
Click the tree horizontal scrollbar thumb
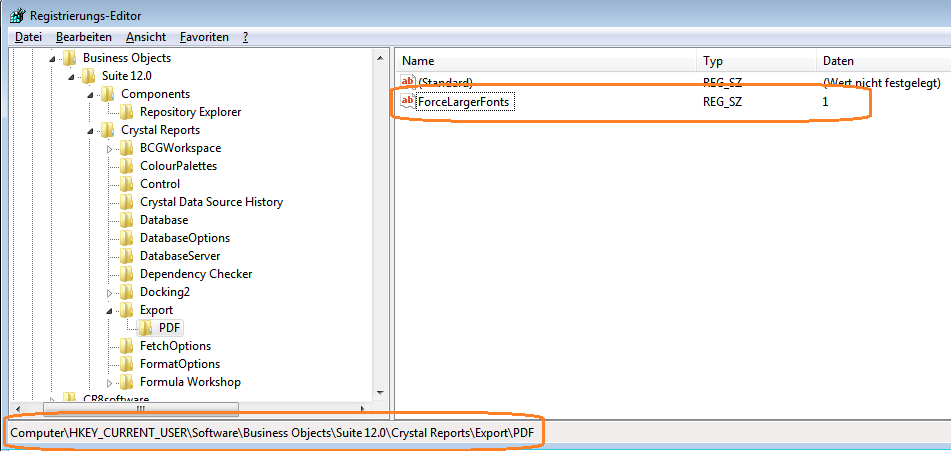tap(140, 409)
